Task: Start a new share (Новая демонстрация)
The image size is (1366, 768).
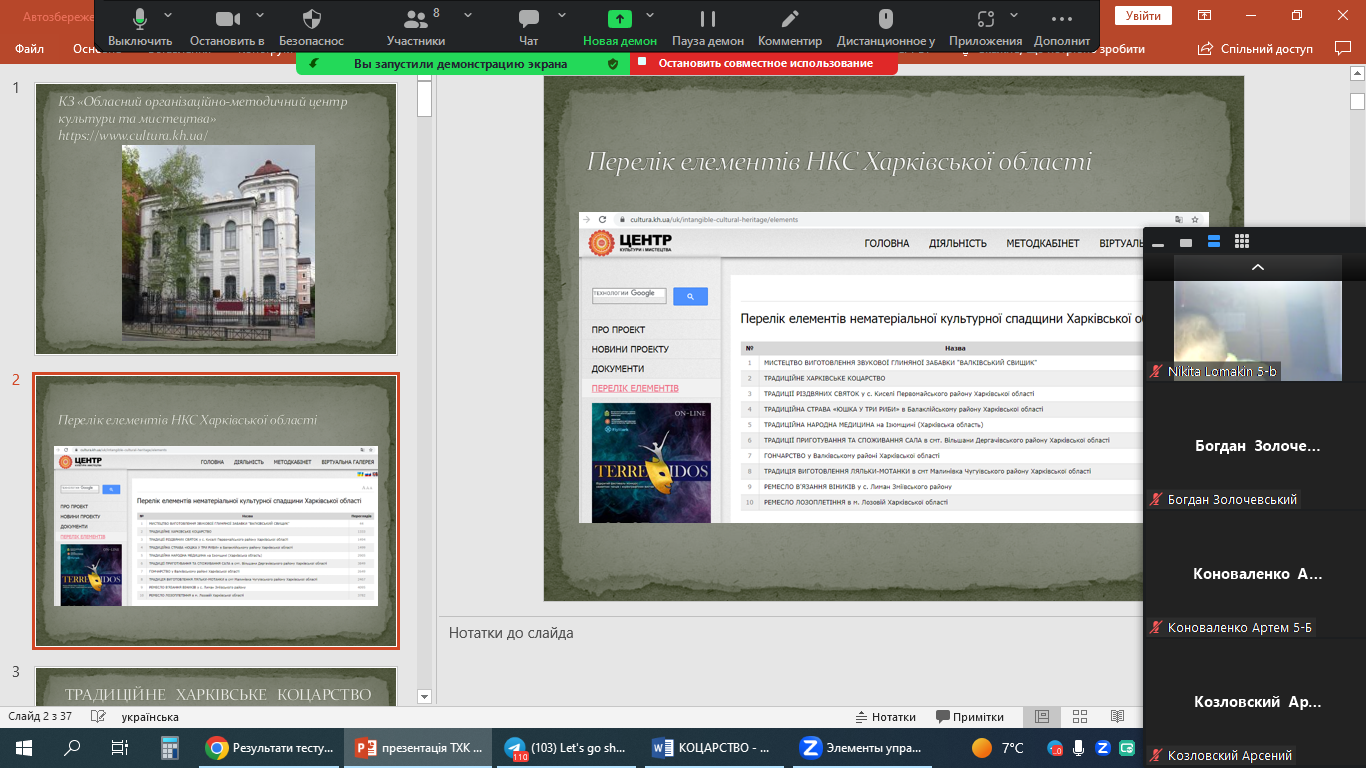Action: [x=620, y=27]
